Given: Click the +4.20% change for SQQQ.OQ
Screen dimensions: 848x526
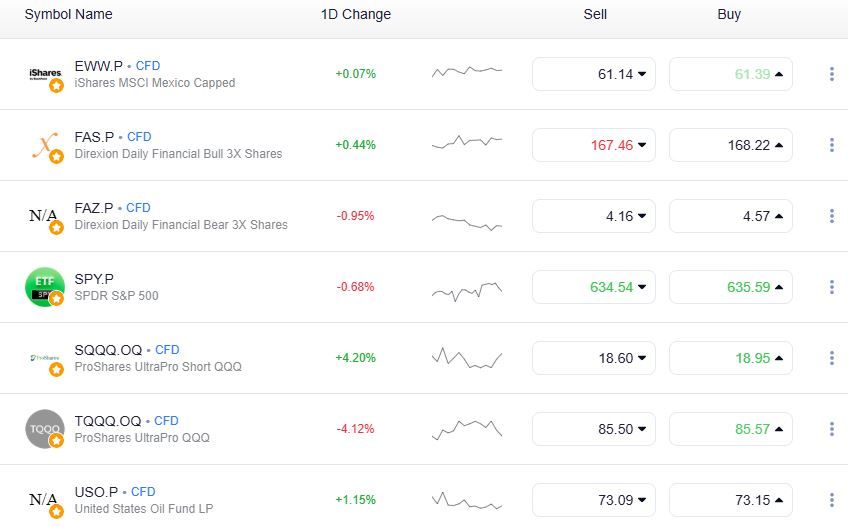Looking at the screenshot, I should [x=355, y=357].
